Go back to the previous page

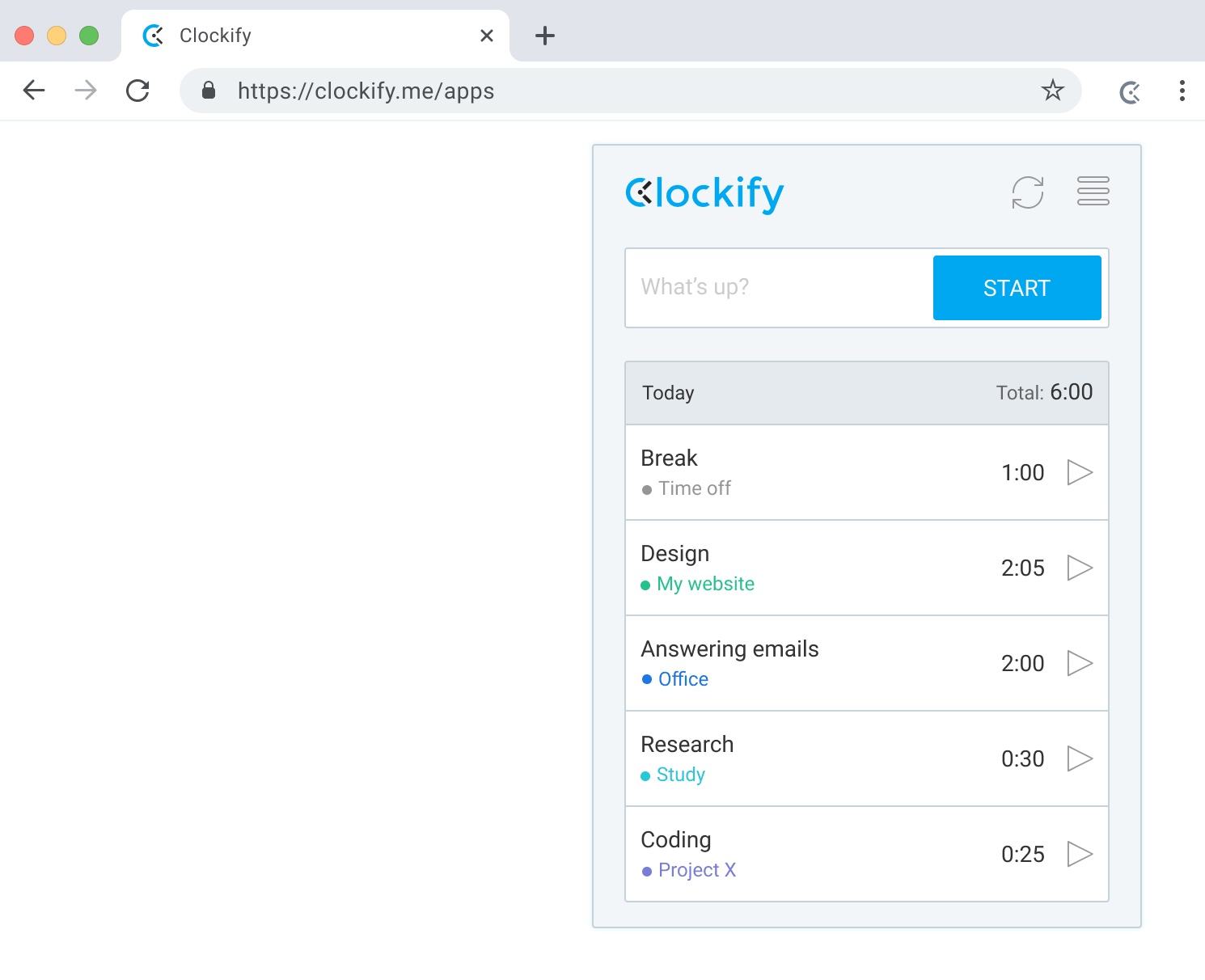(x=34, y=91)
